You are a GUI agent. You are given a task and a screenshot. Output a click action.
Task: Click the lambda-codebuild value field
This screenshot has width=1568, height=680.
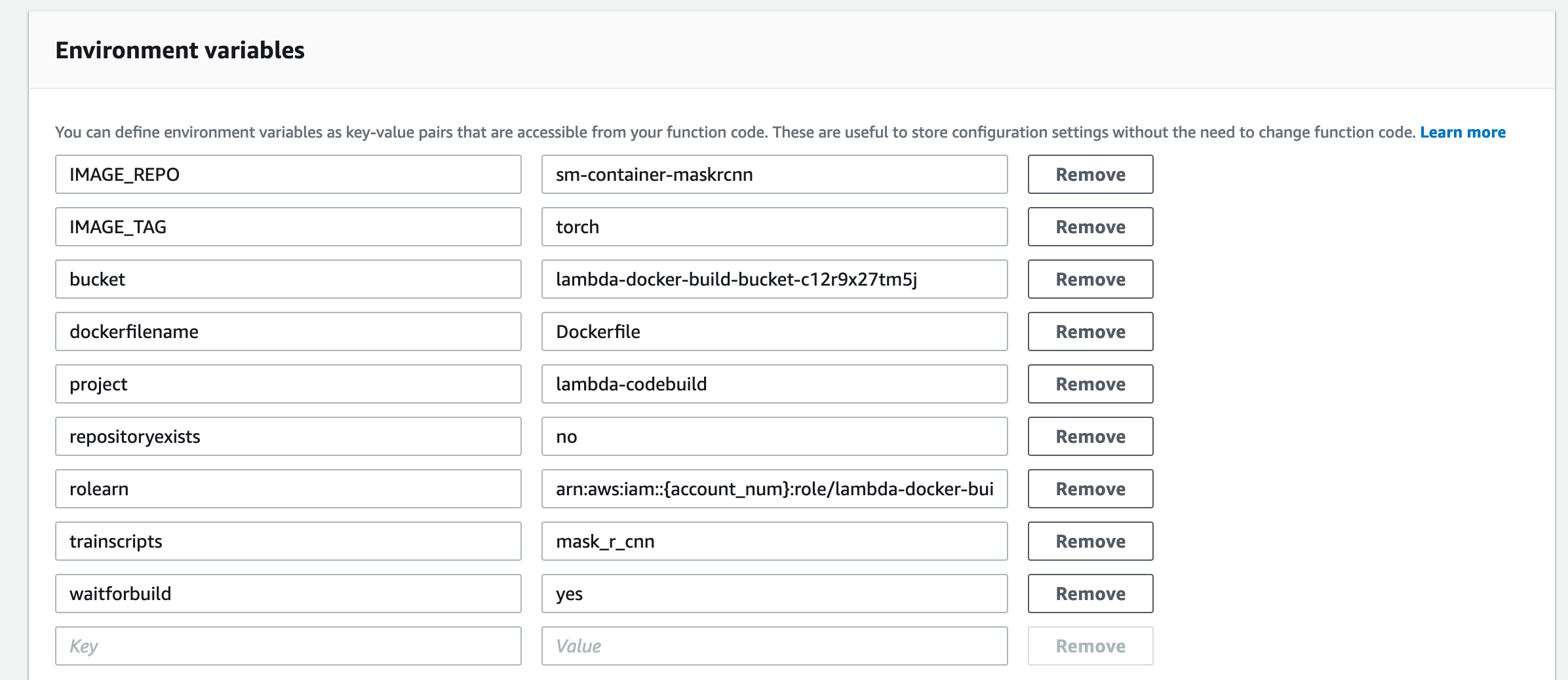(x=774, y=384)
